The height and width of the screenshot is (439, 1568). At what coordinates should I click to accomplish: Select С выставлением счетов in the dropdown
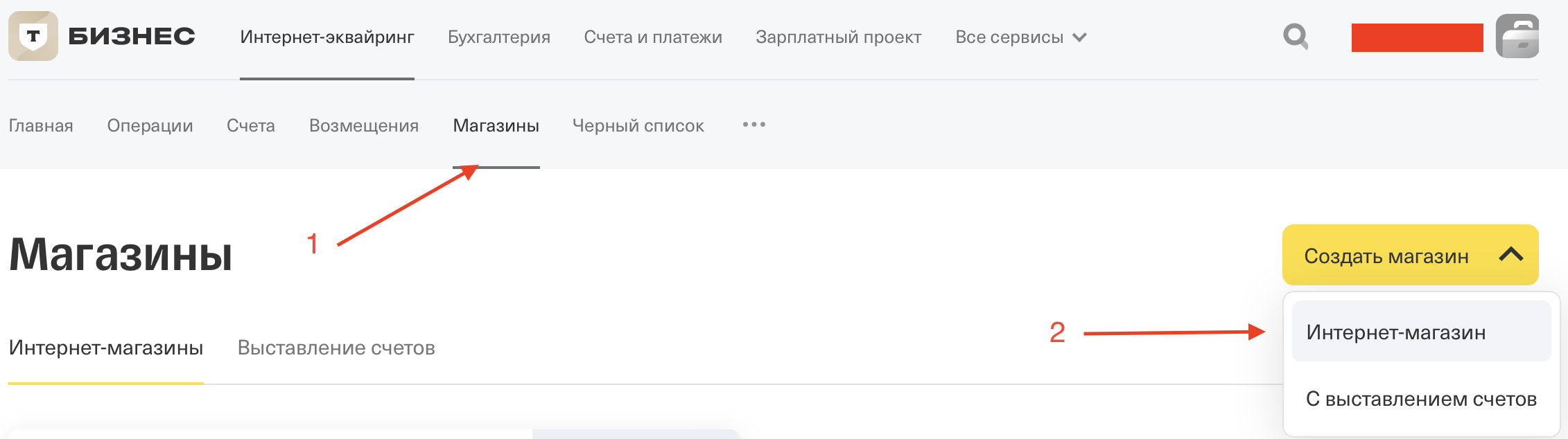pyautogui.click(x=1420, y=398)
